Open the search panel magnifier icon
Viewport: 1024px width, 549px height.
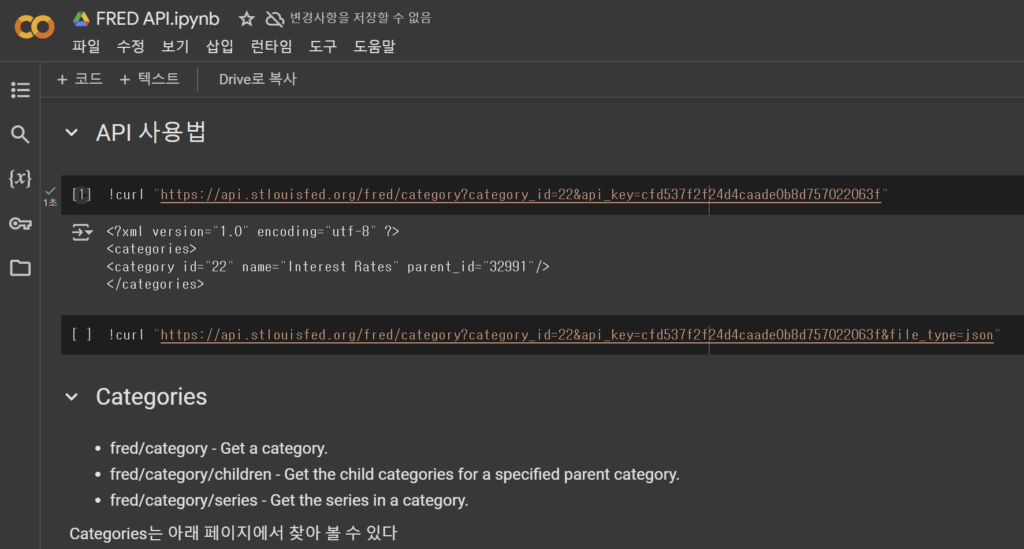pos(20,134)
